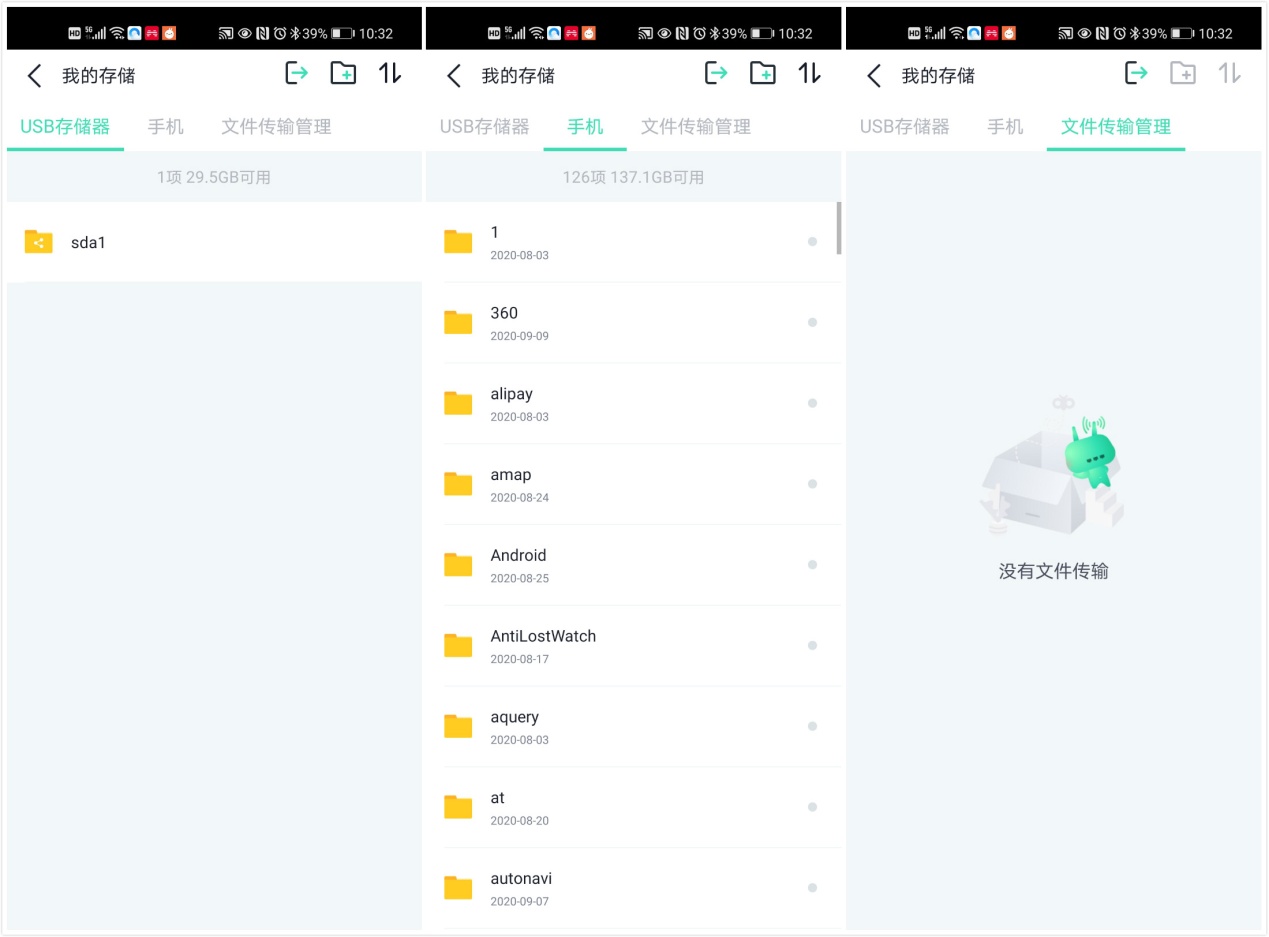Click the share icon on sda1 folder

38,241
